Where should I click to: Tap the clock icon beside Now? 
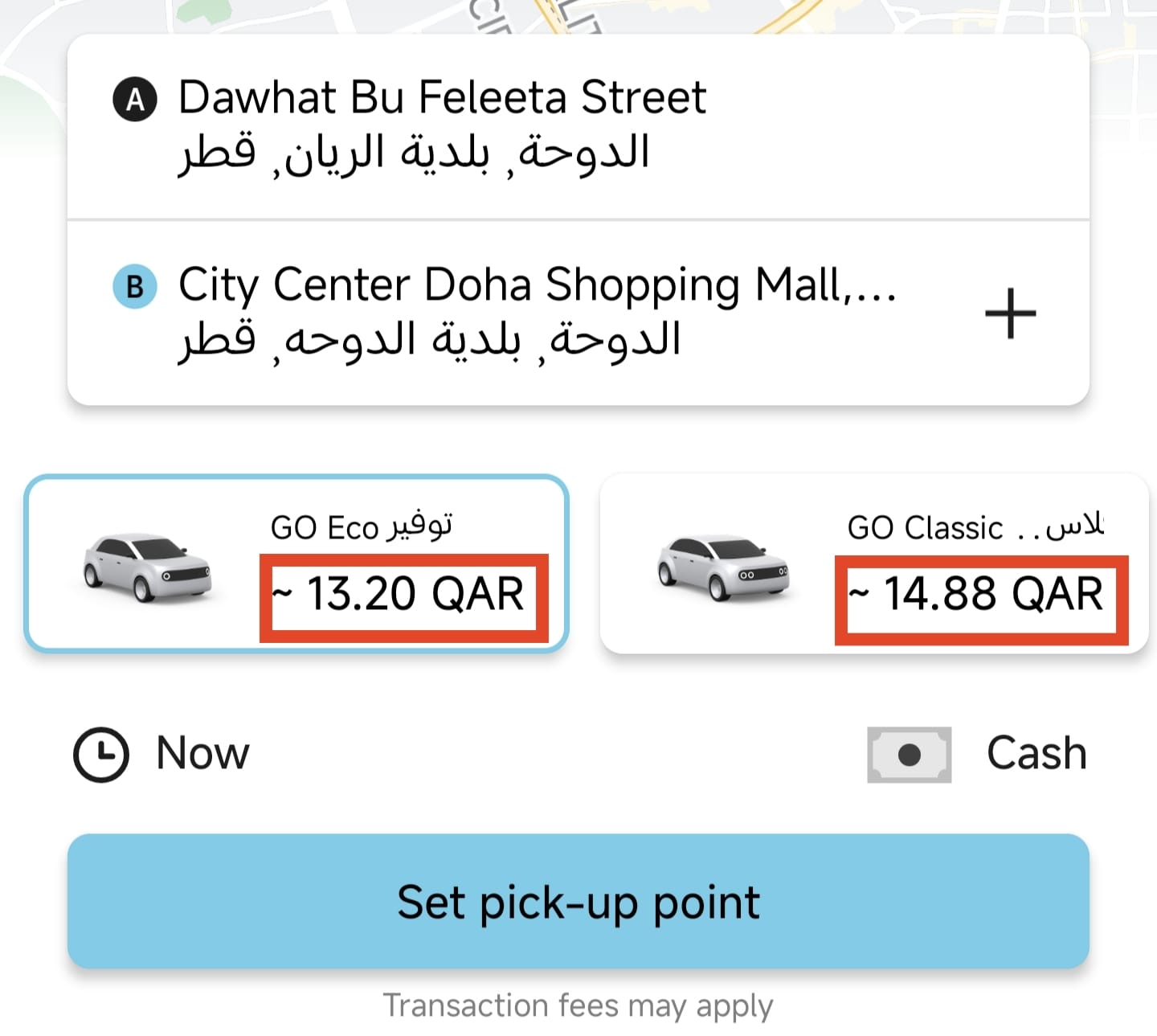101,754
